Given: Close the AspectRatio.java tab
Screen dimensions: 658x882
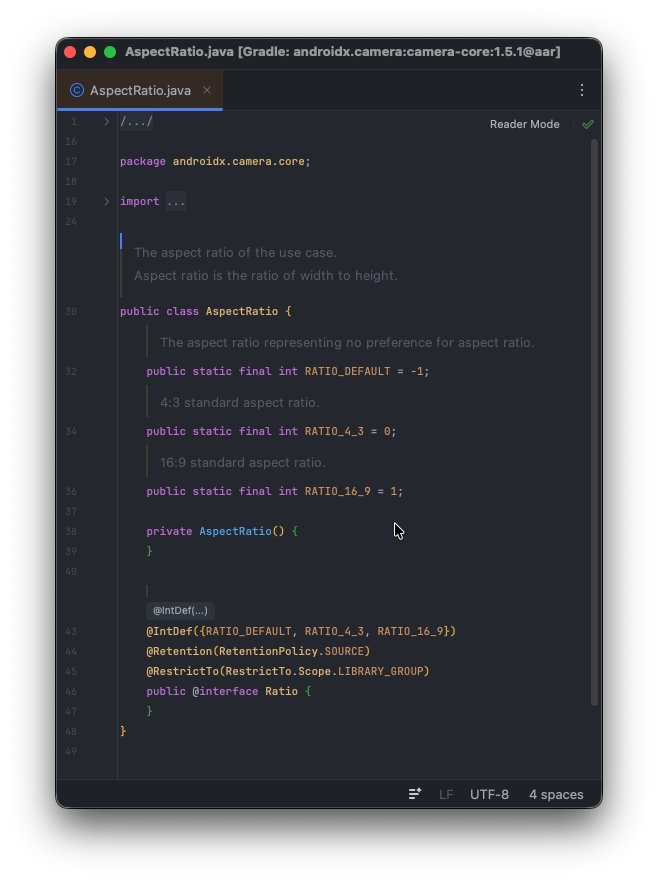Looking at the screenshot, I should point(207,90).
